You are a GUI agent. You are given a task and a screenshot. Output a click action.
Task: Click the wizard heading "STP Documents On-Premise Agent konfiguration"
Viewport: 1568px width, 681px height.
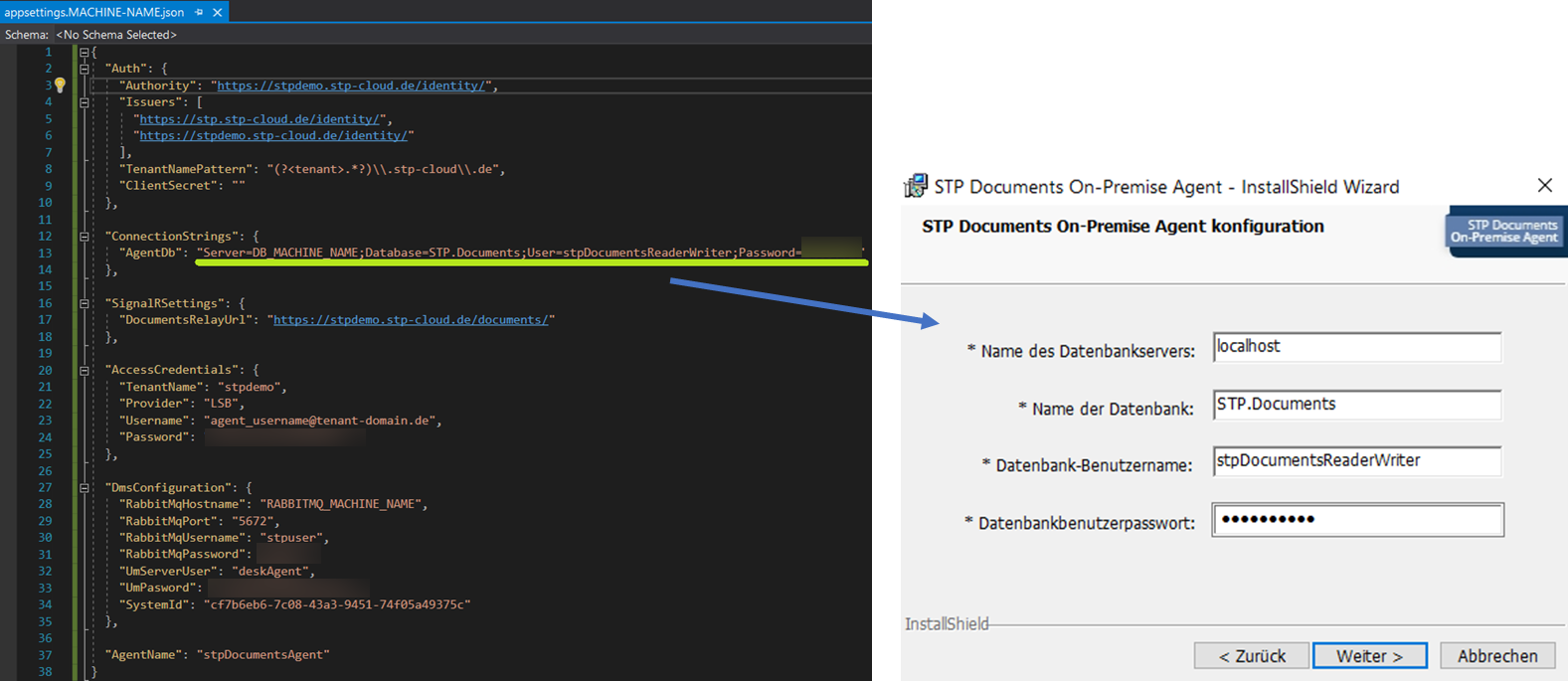[1123, 226]
